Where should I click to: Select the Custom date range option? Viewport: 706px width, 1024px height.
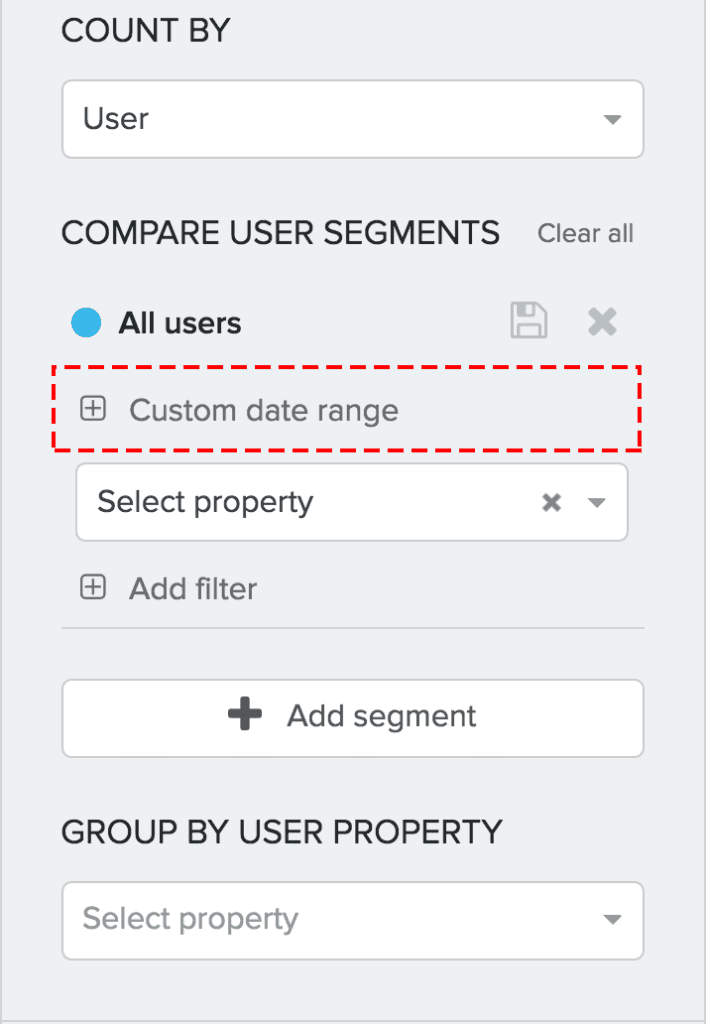264,410
